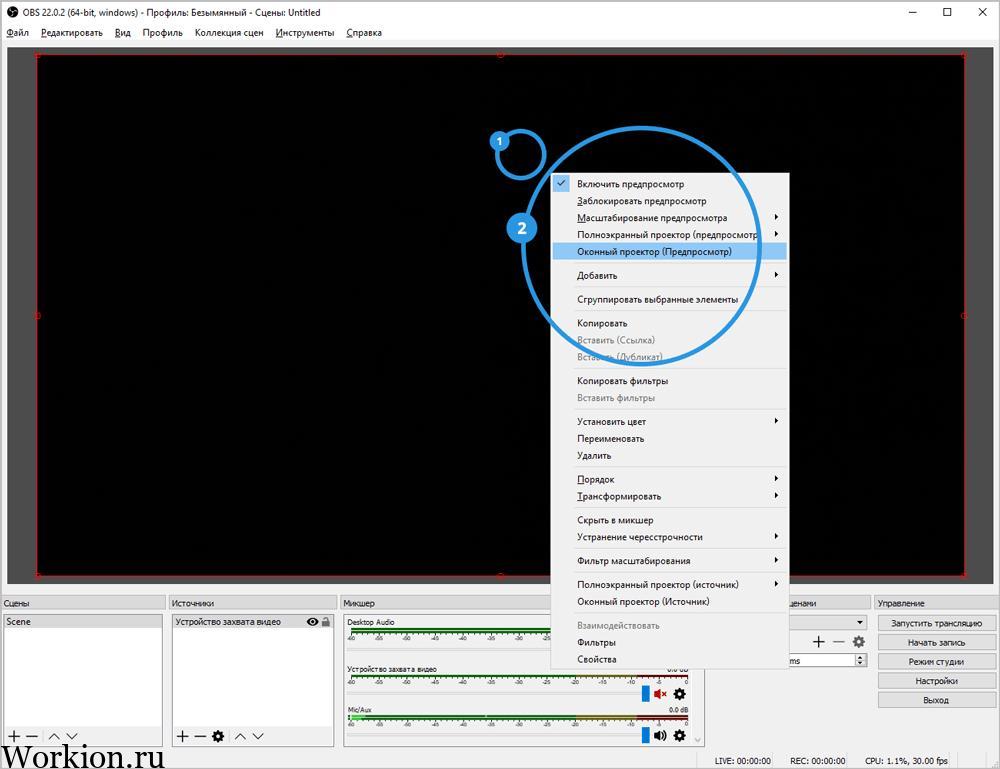Open Mic/Aux audio settings gear
This screenshot has width=1000, height=769.
tap(680, 735)
